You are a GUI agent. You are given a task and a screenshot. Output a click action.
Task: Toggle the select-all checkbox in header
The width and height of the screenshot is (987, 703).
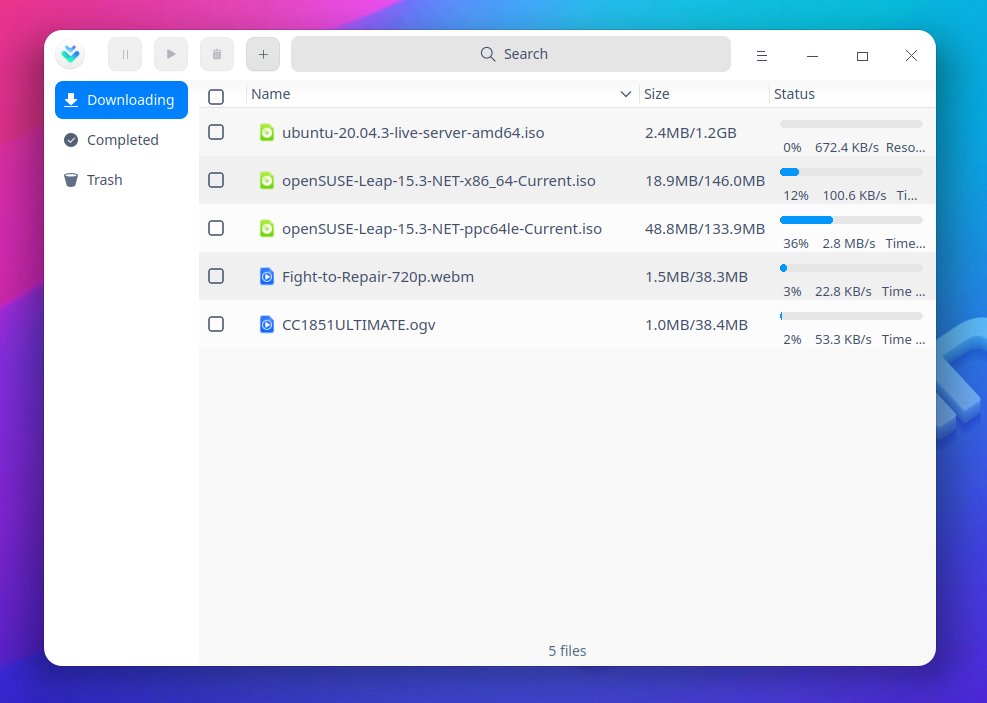point(216,96)
